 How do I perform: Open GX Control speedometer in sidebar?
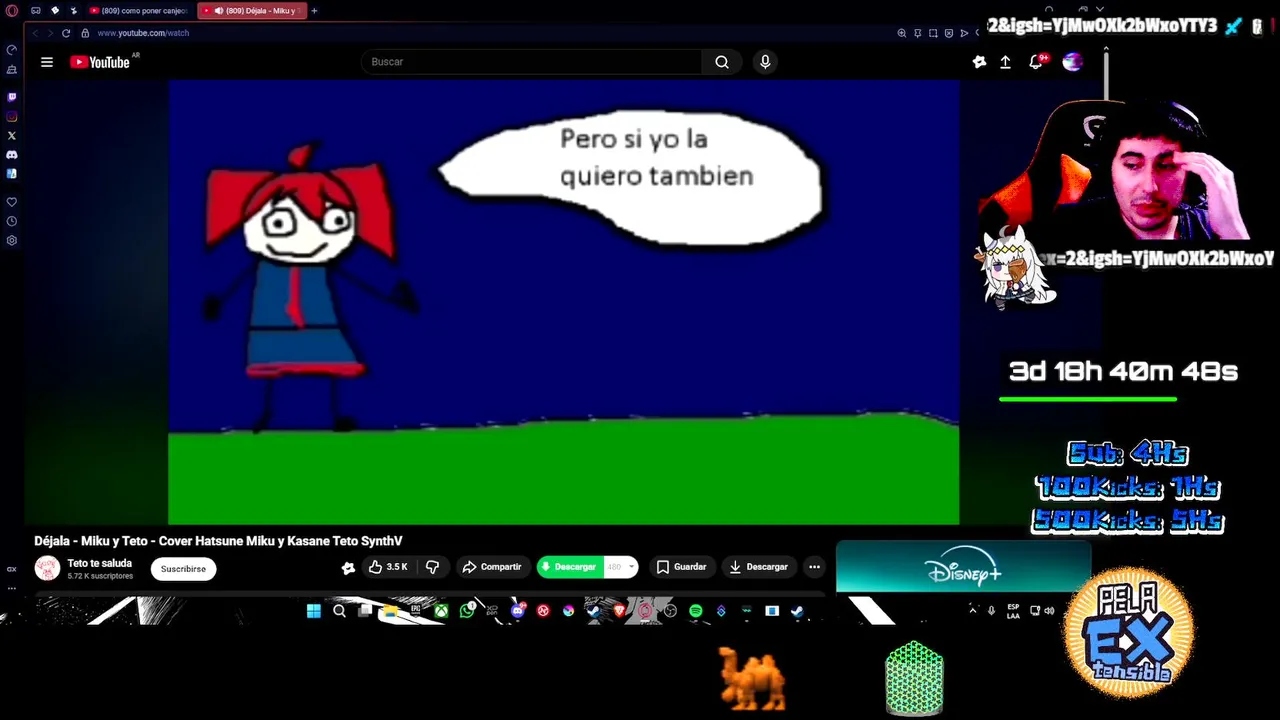[12, 50]
